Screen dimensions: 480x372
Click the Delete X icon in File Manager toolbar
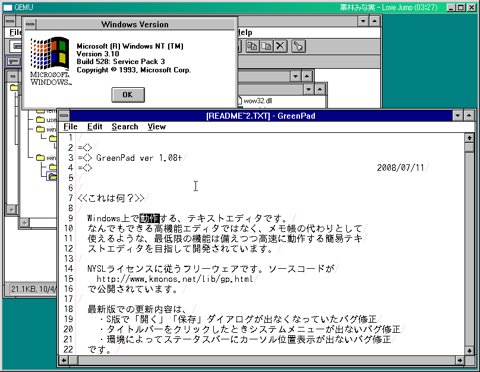click(281, 46)
